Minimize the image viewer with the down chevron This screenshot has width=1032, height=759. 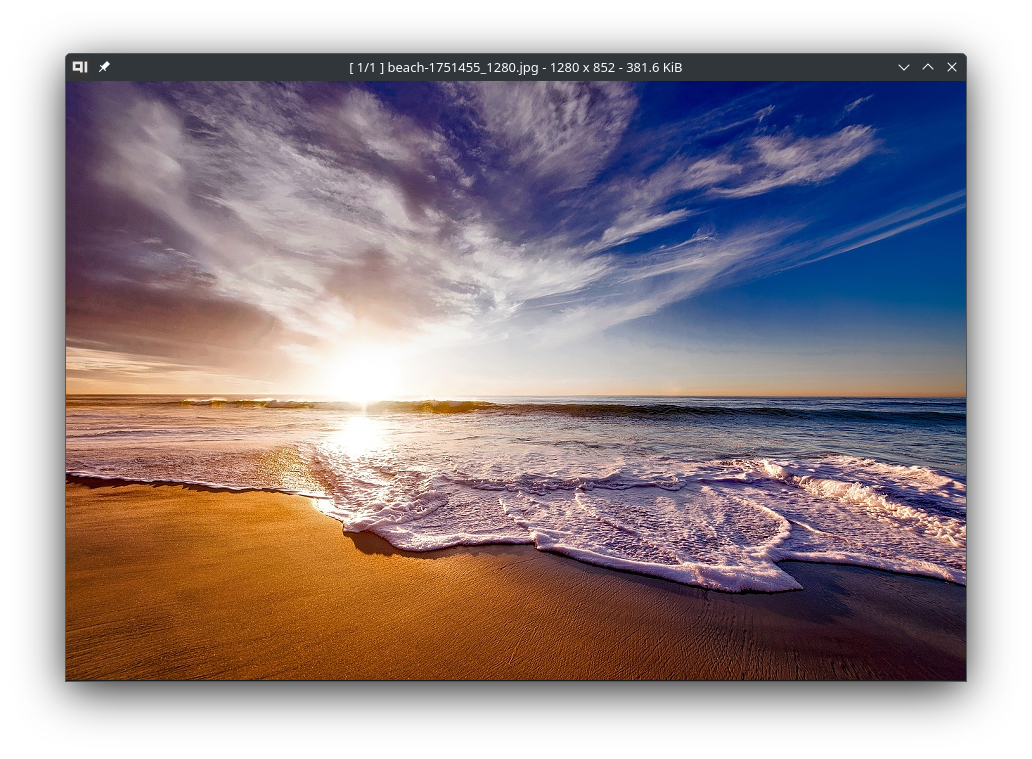tap(903, 67)
